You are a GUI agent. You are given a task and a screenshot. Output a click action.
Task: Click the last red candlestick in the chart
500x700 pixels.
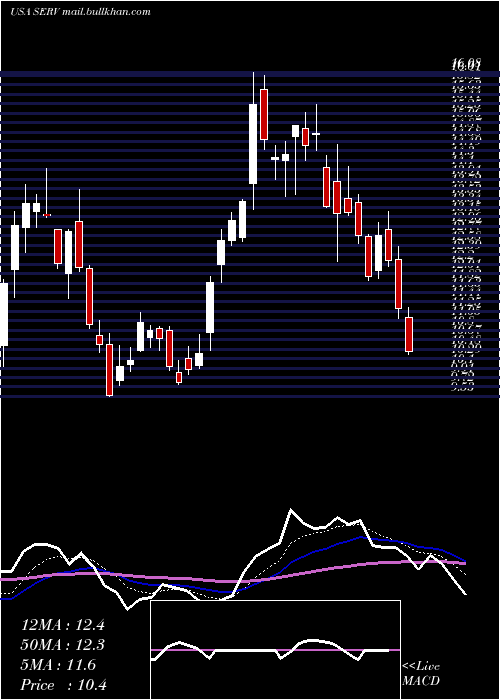(x=409, y=334)
